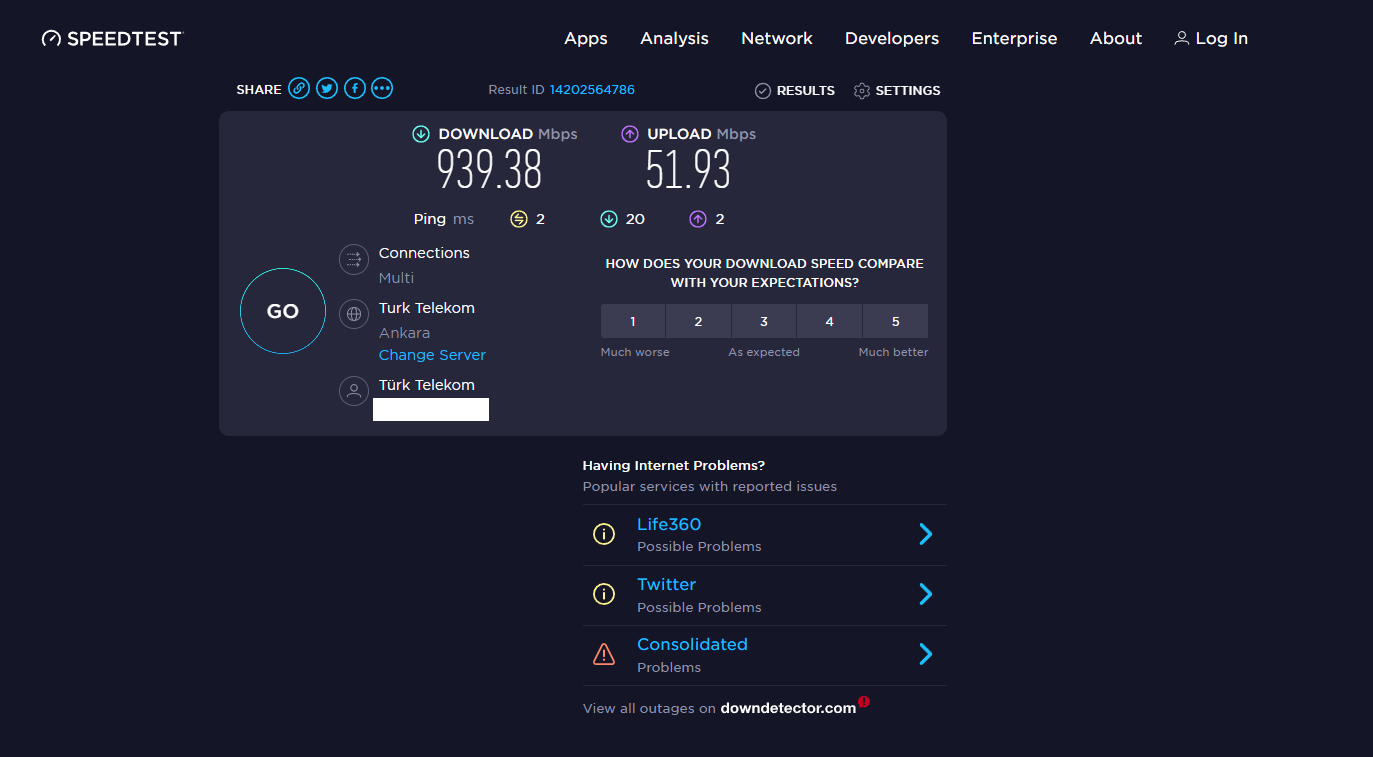
Task: Start a new test with GO
Action: pyautogui.click(x=283, y=311)
